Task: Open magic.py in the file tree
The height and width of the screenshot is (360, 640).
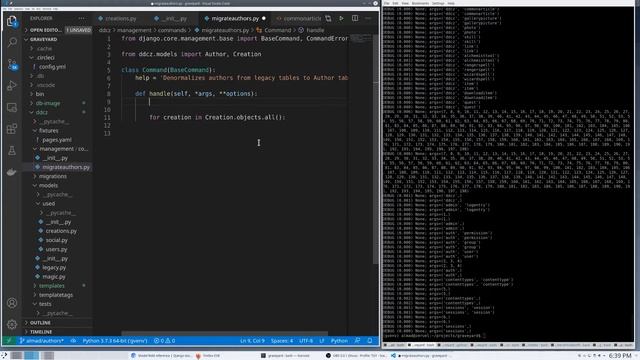Action: 53,277
